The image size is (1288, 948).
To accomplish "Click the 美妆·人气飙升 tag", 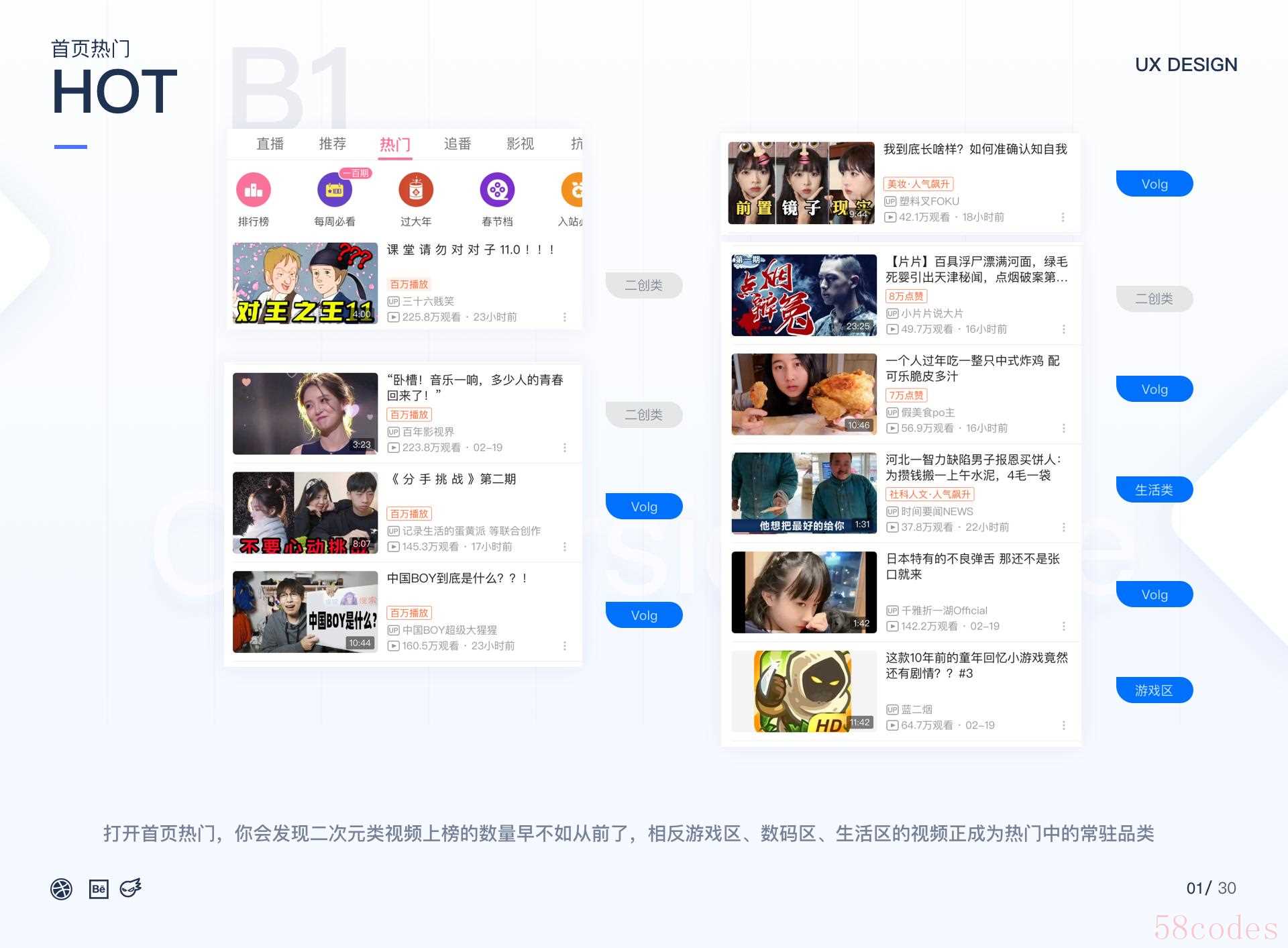I will pos(919,184).
